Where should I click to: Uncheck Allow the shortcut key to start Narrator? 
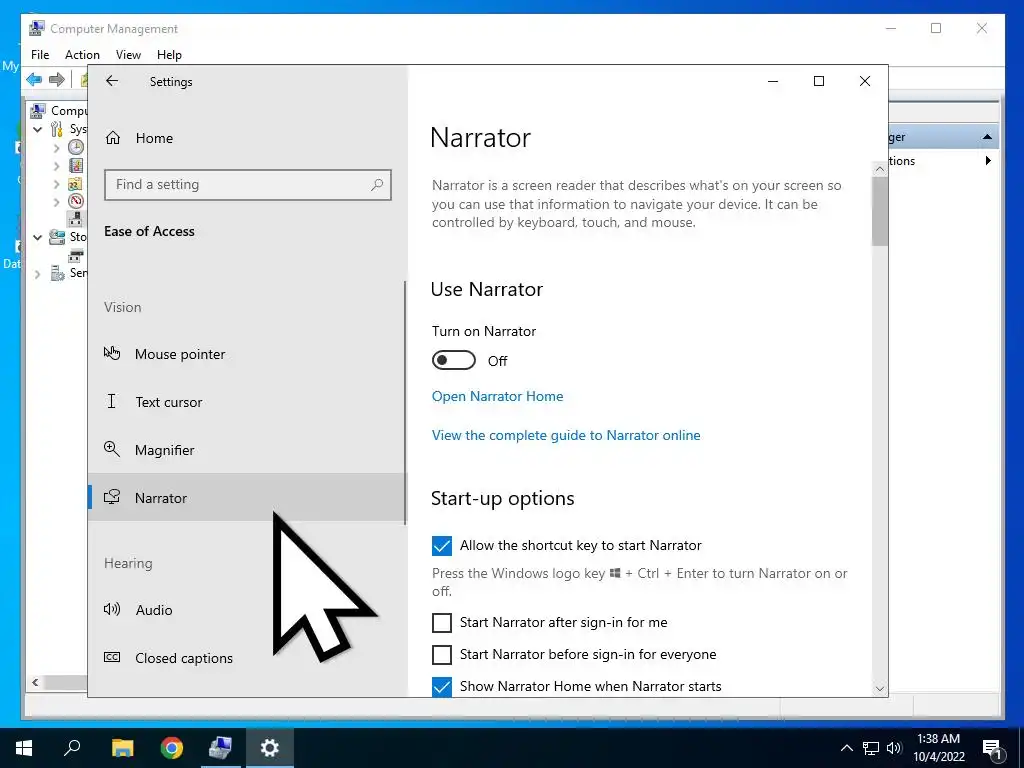(441, 545)
